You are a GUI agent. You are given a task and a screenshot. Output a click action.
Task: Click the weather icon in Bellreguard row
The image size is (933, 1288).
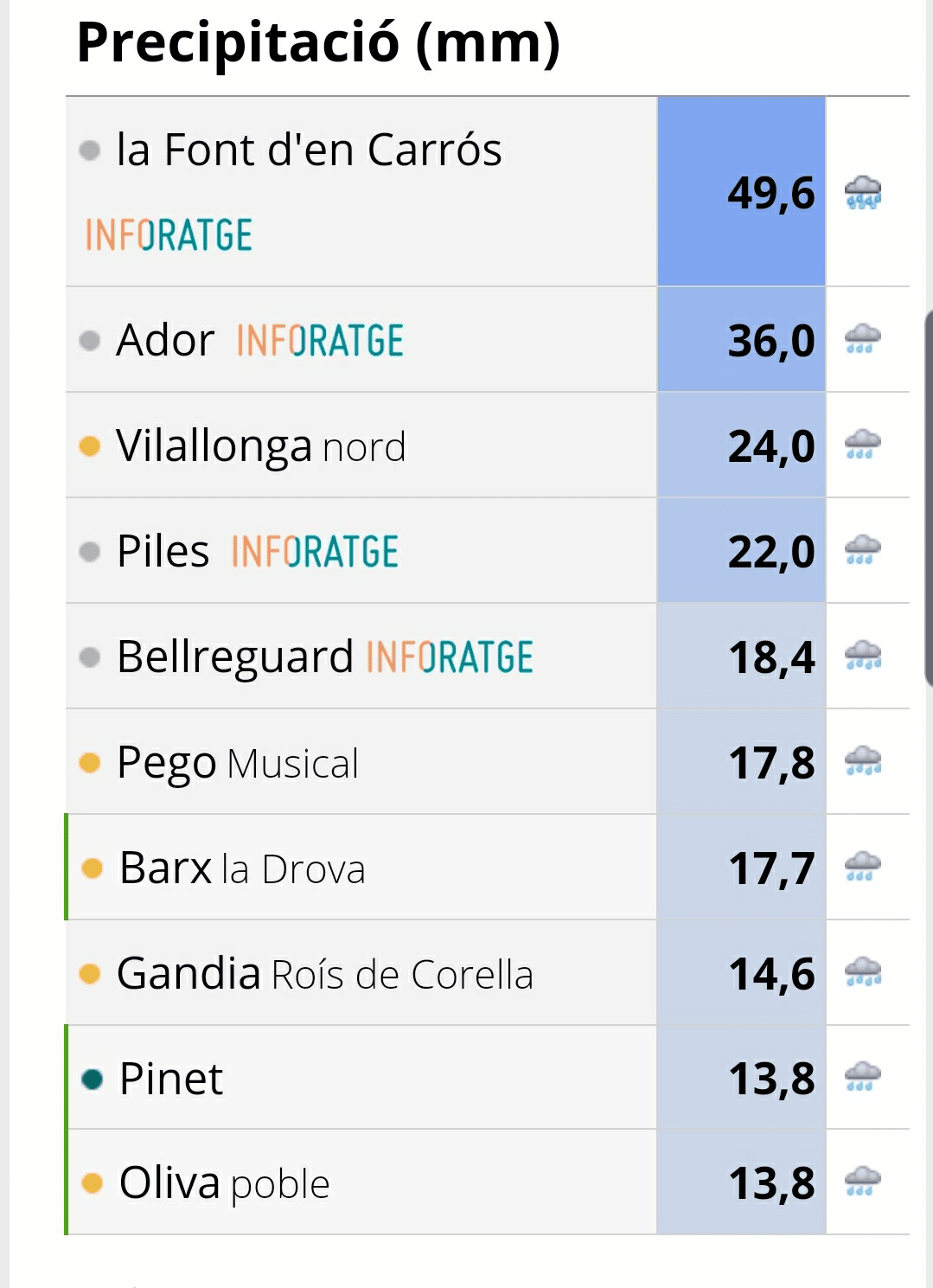(x=862, y=656)
